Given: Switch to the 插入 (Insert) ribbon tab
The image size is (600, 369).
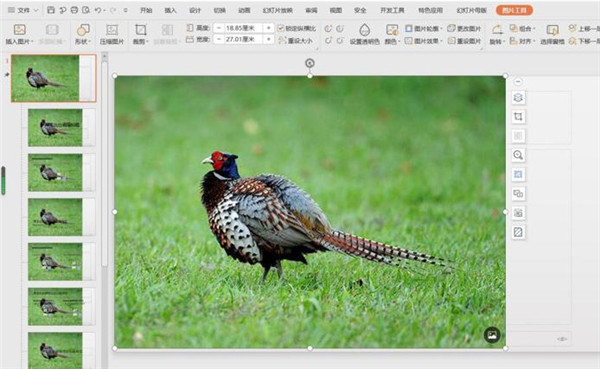Looking at the screenshot, I should pos(170,10).
